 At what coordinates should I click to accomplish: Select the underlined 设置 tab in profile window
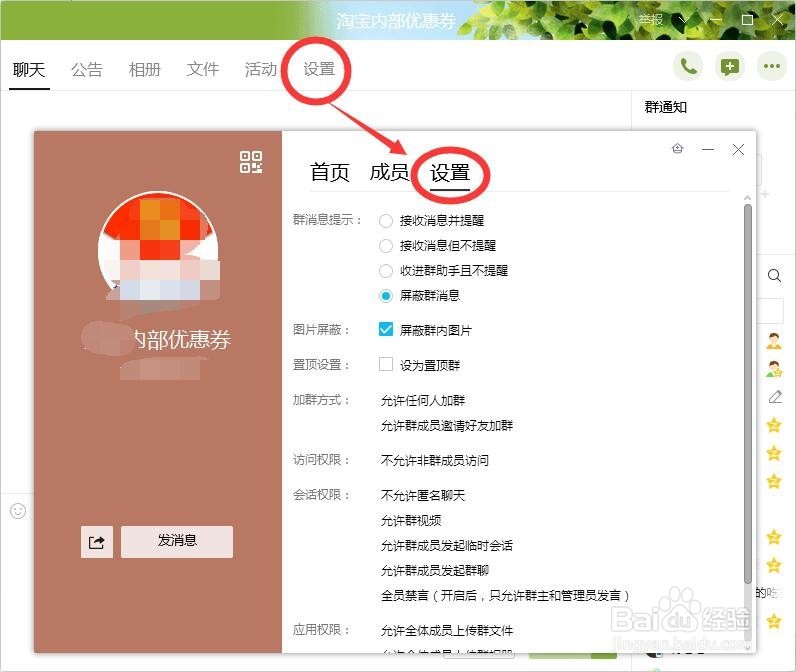coord(450,173)
